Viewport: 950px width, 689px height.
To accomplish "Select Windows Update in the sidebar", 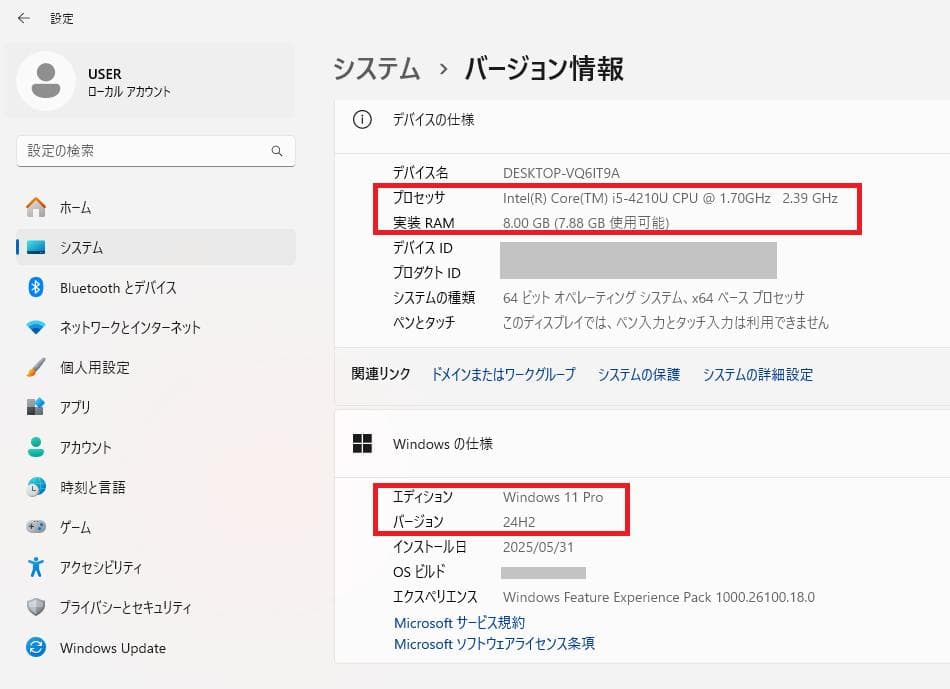I will pos(156,647).
